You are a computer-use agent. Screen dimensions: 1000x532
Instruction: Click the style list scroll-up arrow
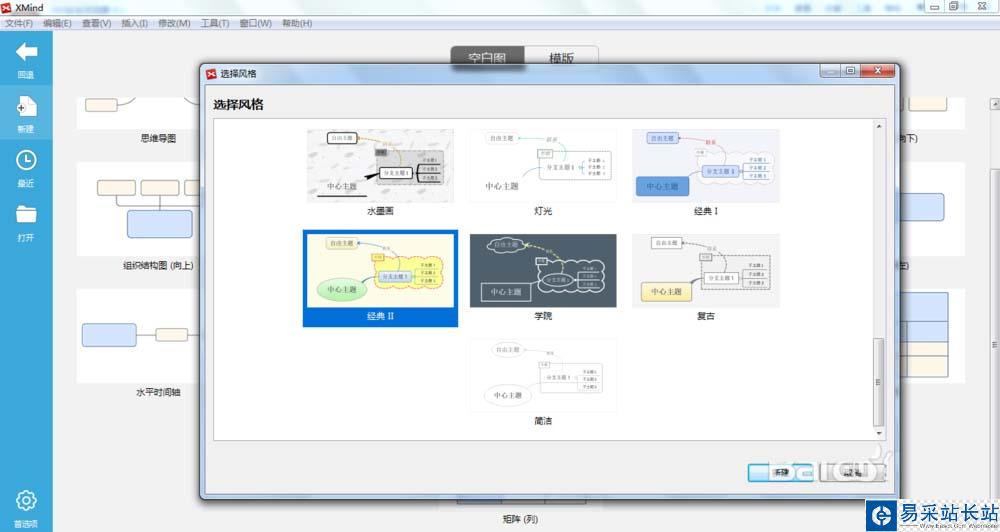tap(879, 126)
